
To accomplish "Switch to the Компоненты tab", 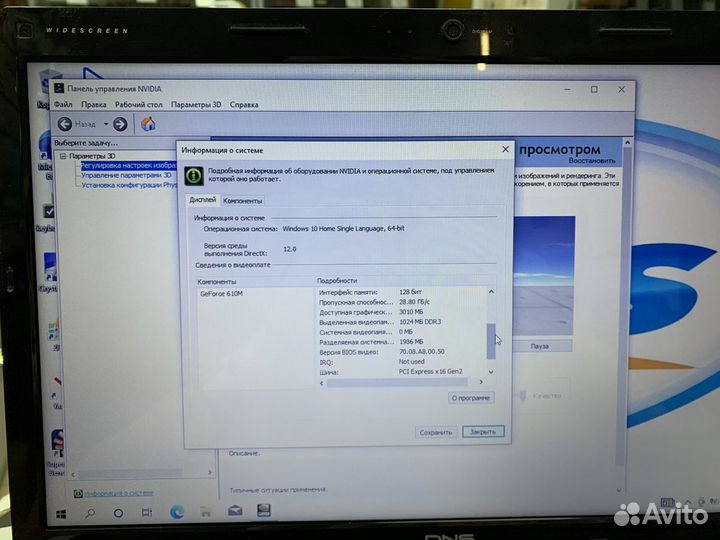I will click(242, 201).
